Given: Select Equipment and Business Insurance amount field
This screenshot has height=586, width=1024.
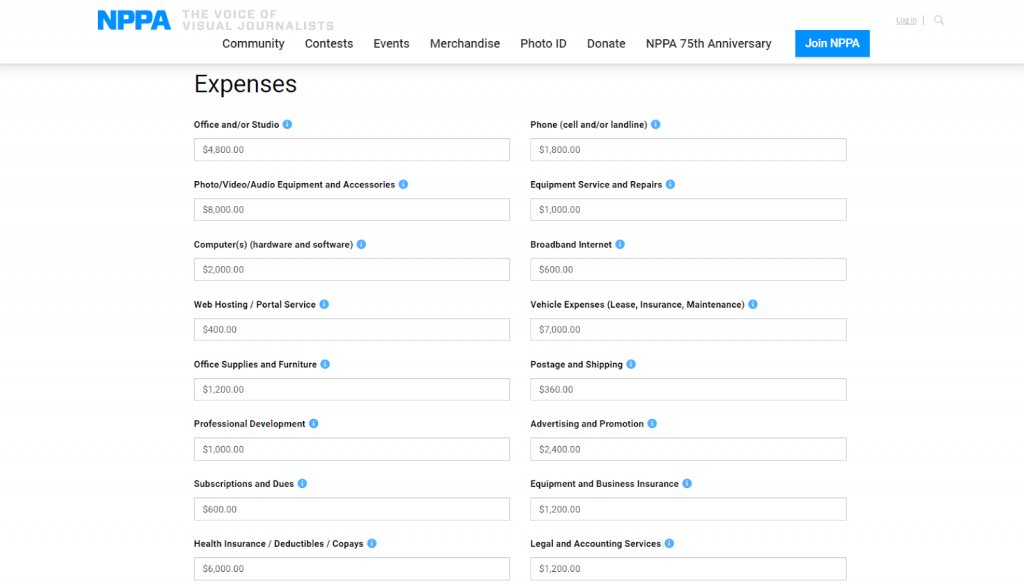Looking at the screenshot, I should (688, 509).
